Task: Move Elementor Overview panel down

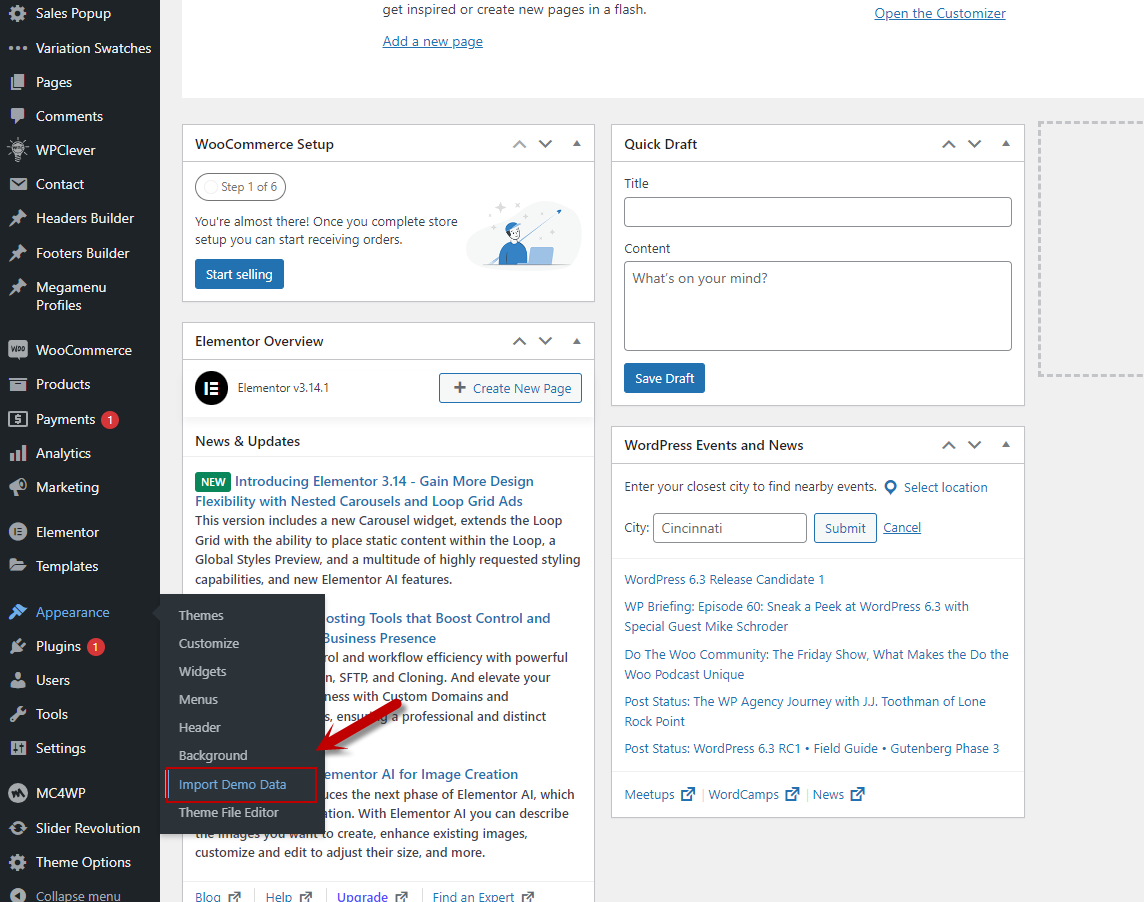Action: point(545,341)
